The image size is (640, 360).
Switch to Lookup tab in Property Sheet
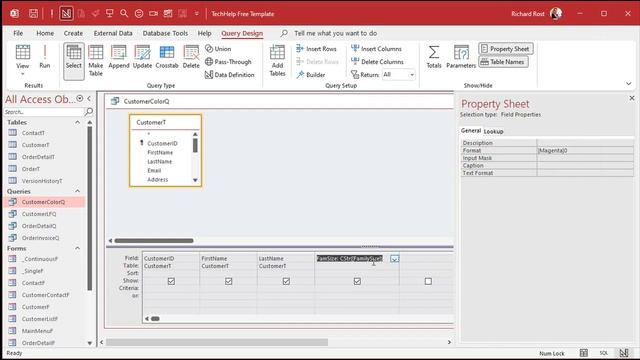pos(493,131)
